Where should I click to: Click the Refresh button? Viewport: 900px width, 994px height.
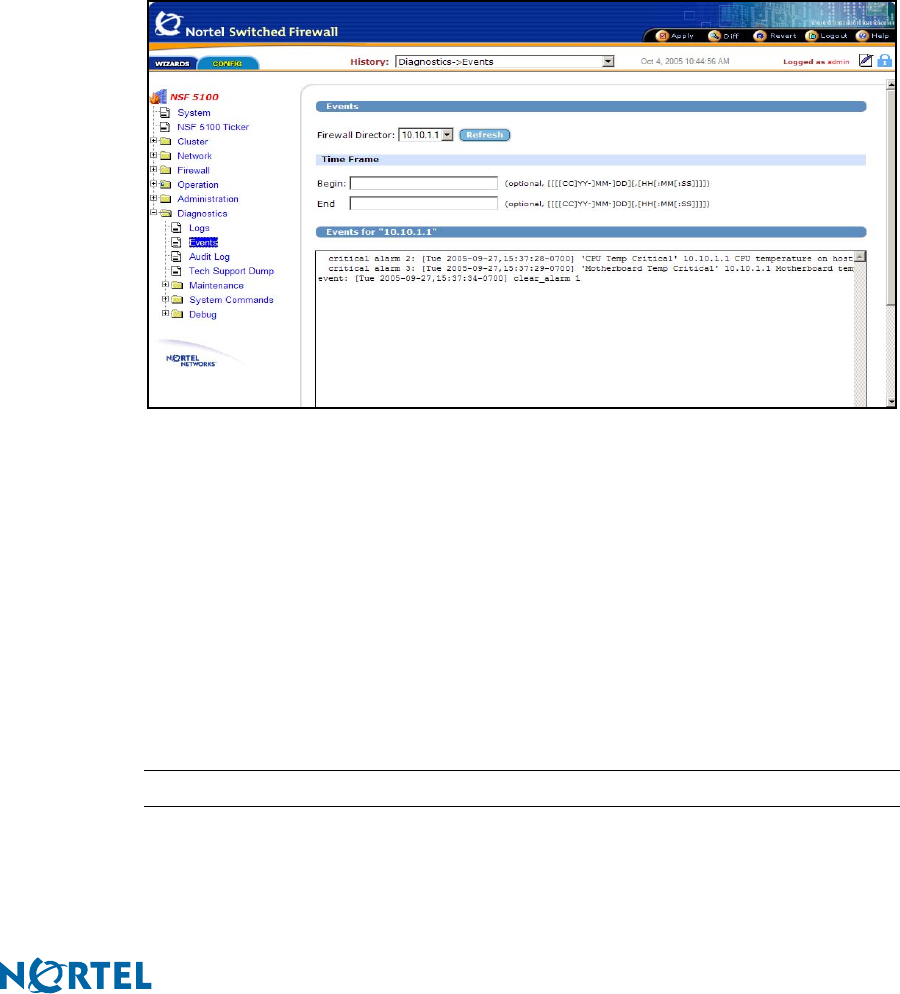[485, 135]
